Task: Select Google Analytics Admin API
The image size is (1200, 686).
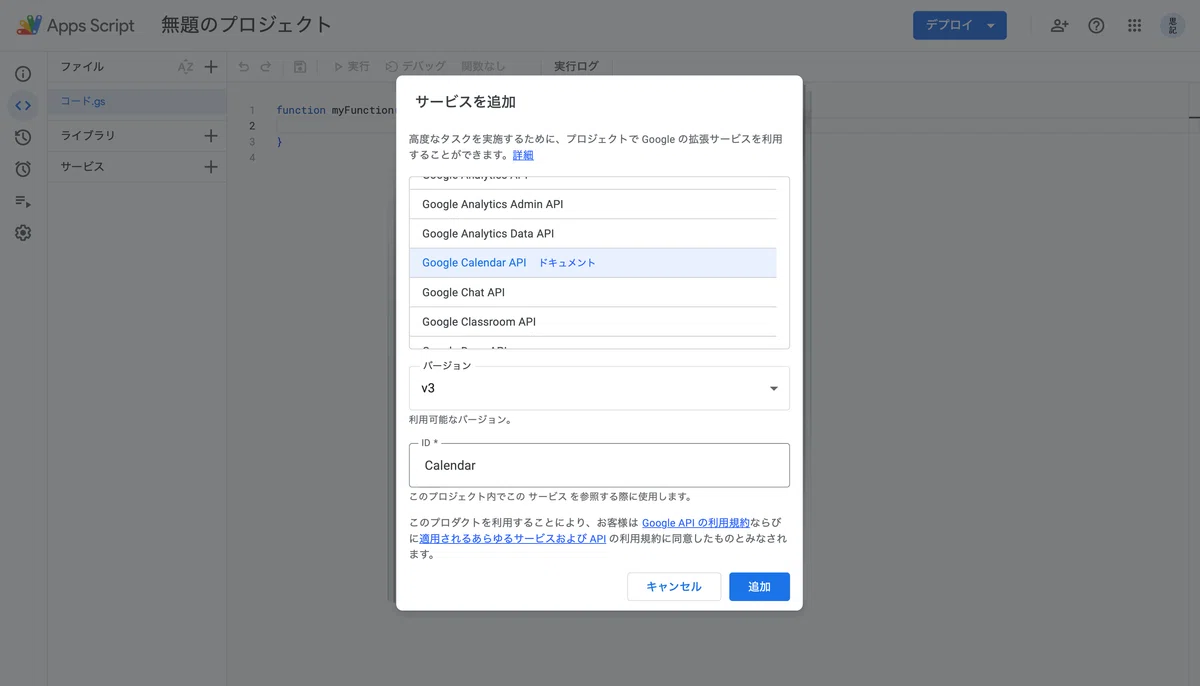Action: click(x=593, y=204)
